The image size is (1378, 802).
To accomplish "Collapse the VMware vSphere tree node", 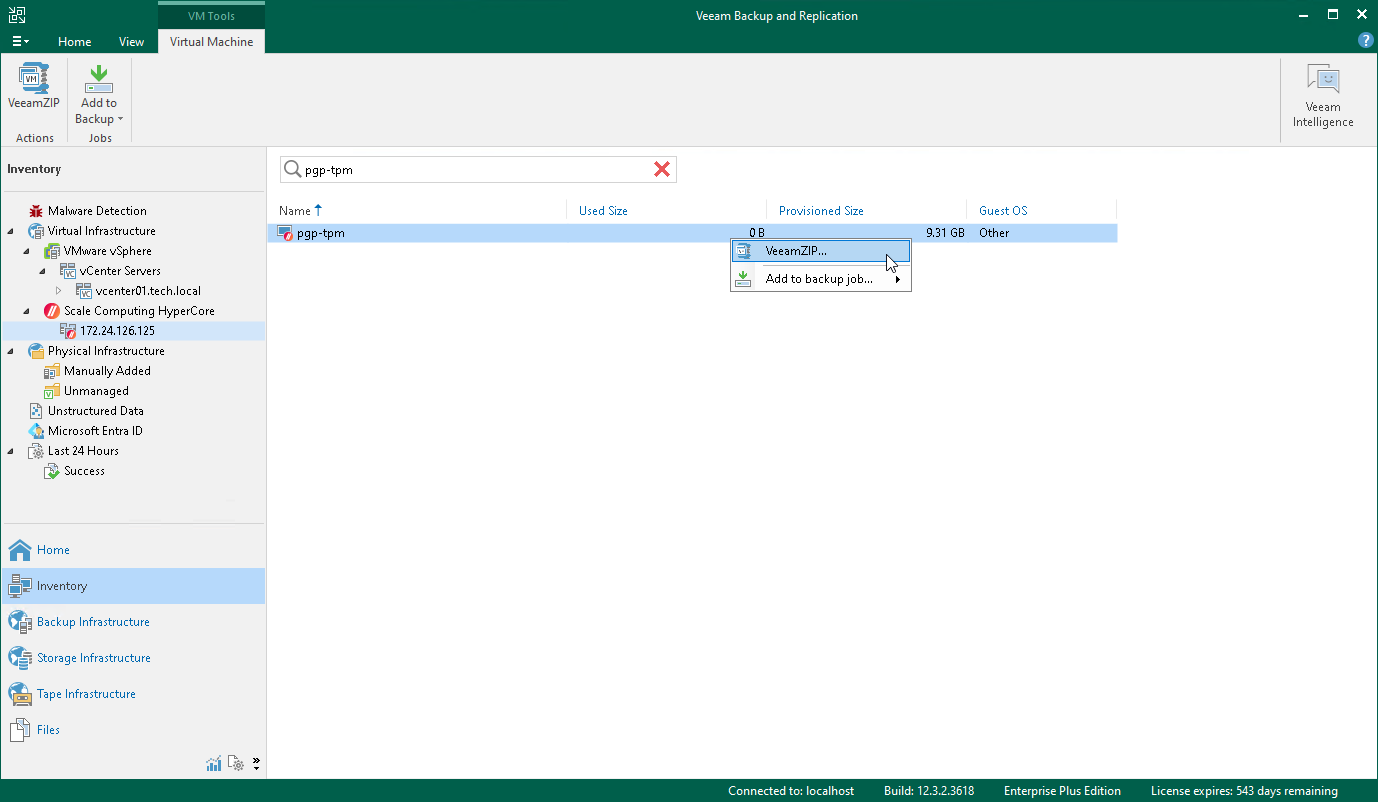I will click(27, 251).
